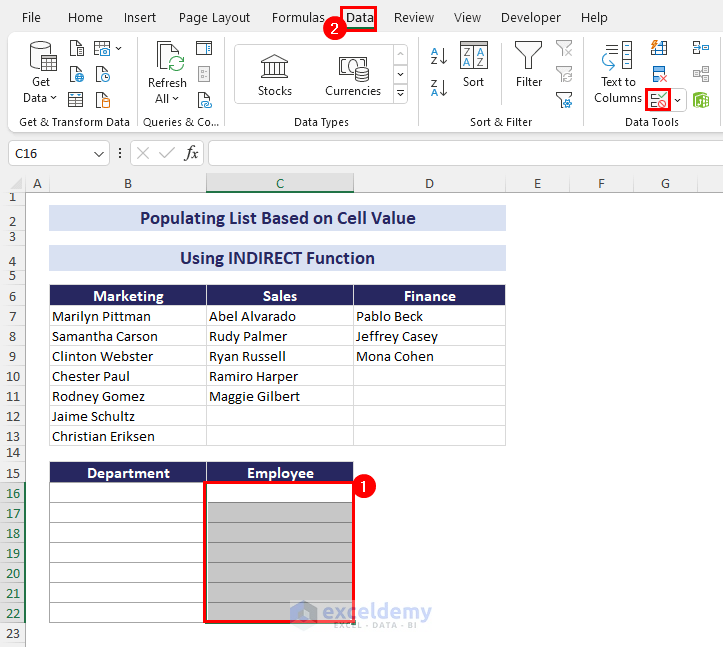Select column C header

[280, 184]
